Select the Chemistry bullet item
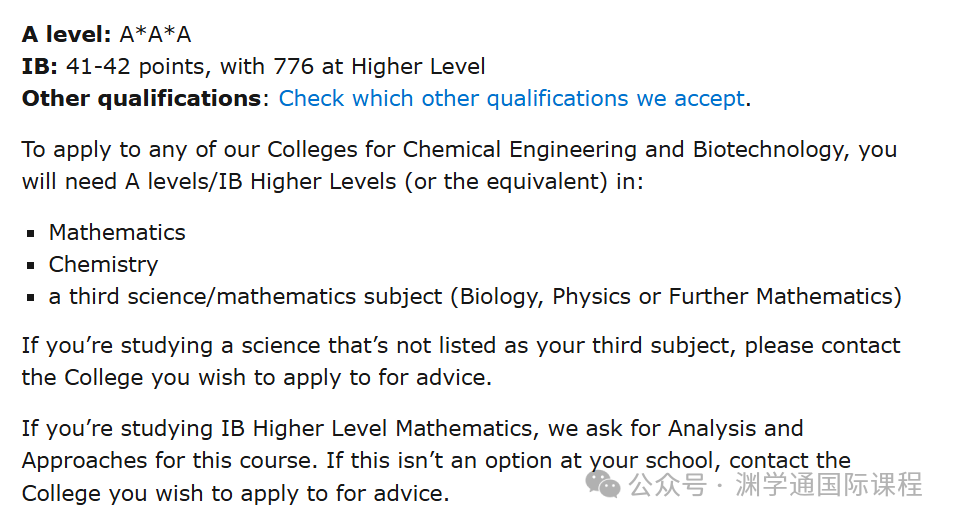953x523 pixels. [103, 265]
